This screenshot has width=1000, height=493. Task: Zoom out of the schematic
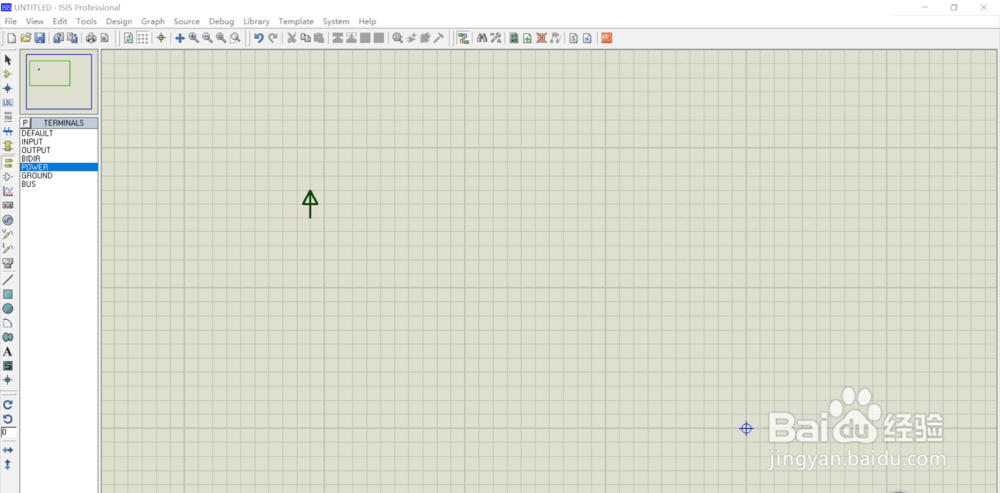coord(207,38)
